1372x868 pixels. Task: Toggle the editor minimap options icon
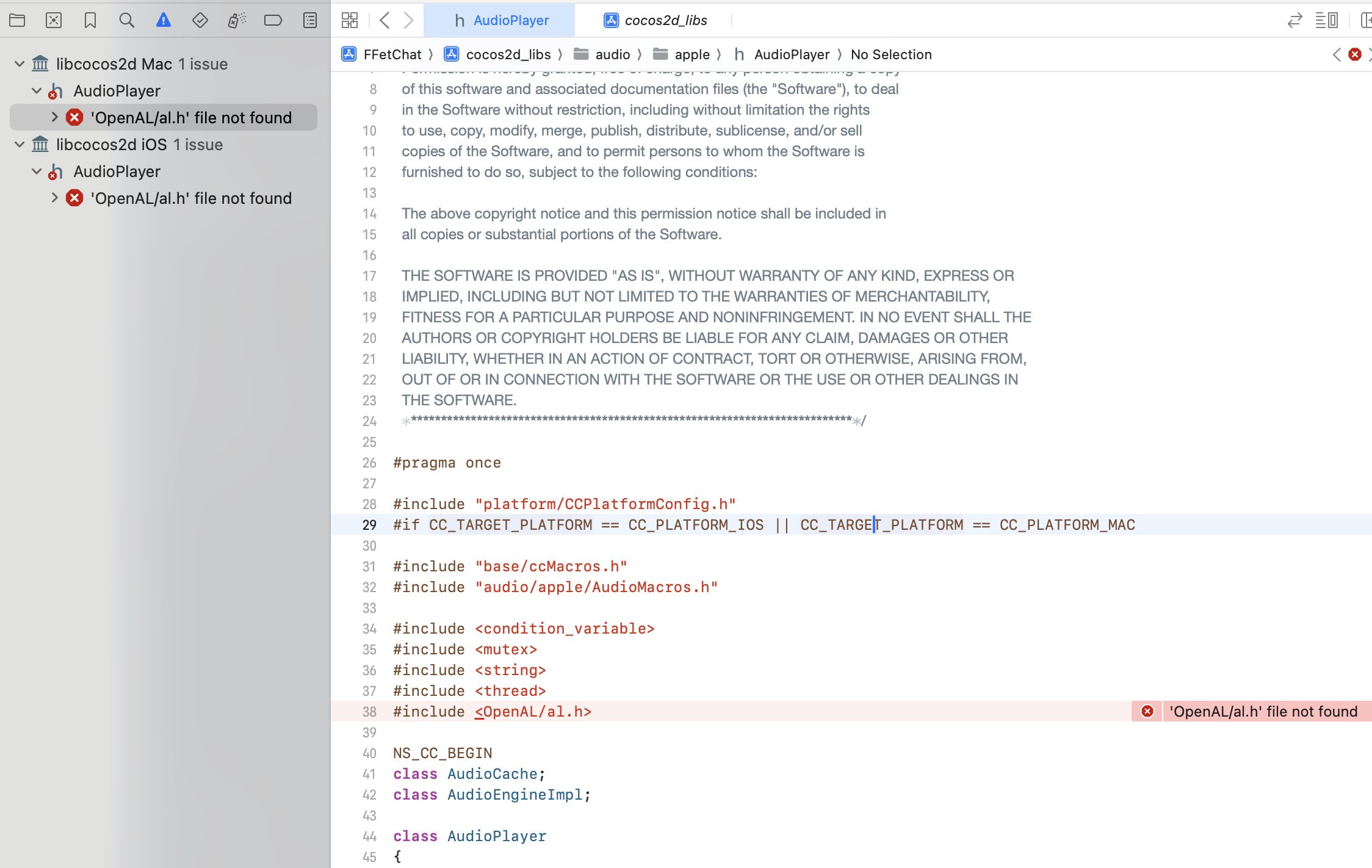click(x=1326, y=20)
